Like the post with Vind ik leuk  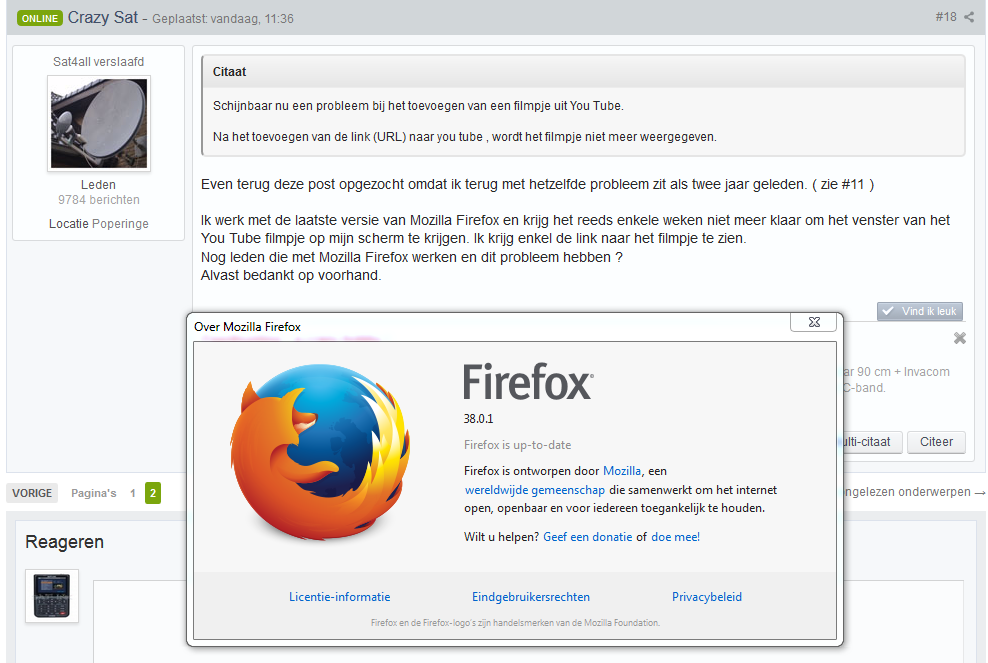pos(920,311)
